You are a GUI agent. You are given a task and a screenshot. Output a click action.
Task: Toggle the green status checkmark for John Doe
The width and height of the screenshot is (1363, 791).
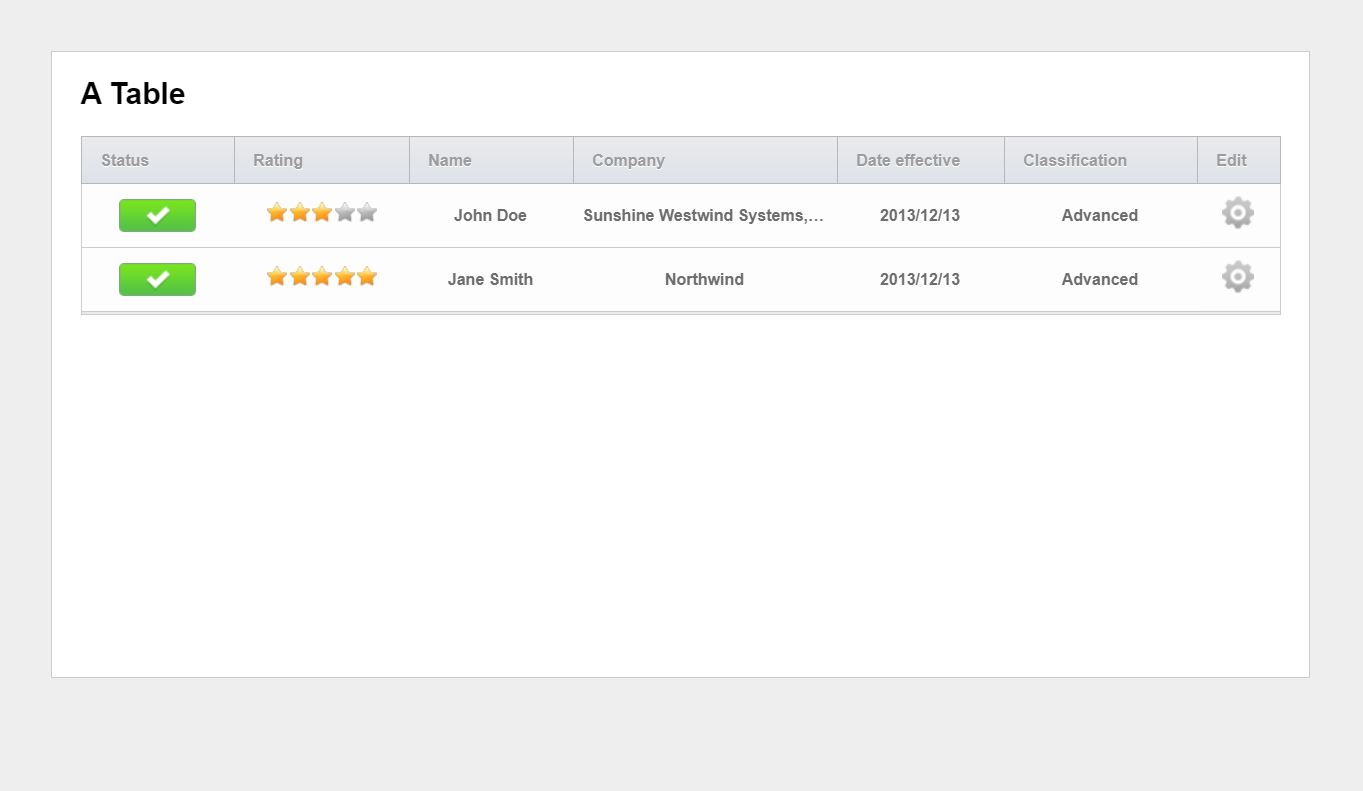[x=157, y=214]
